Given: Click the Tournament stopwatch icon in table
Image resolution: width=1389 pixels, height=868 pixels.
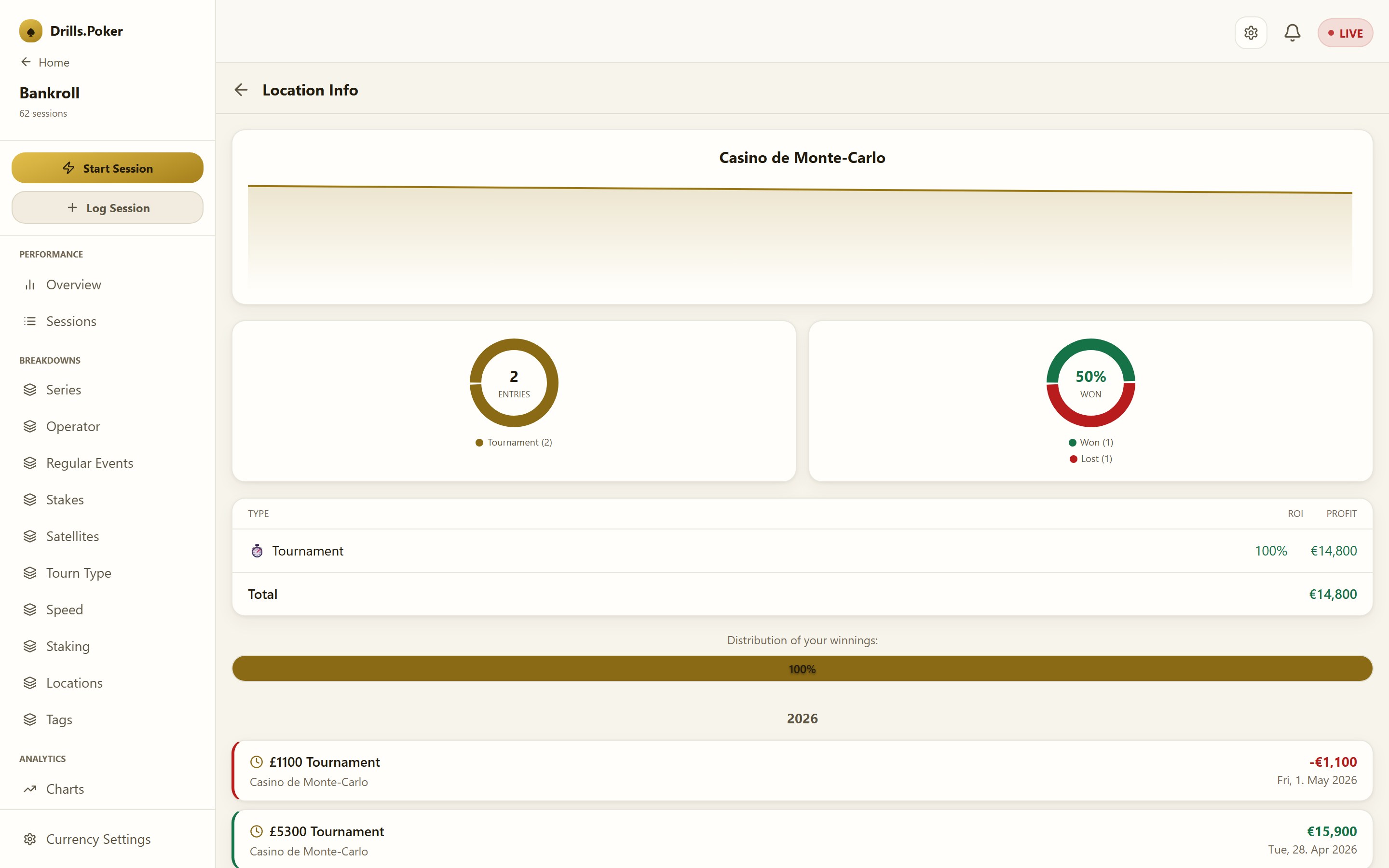Looking at the screenshot, I should point(257,551).
